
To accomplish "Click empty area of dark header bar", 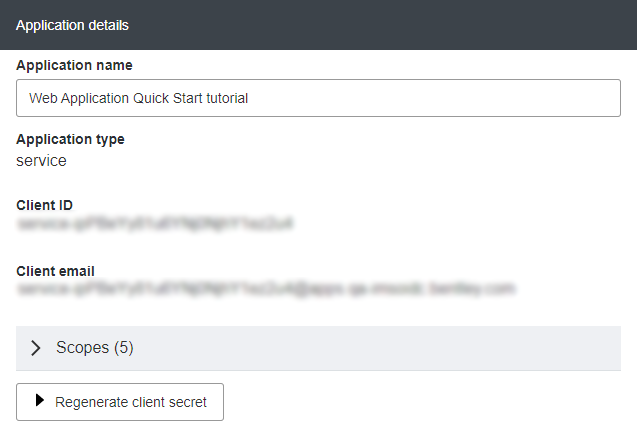I will tap(400, 25).
